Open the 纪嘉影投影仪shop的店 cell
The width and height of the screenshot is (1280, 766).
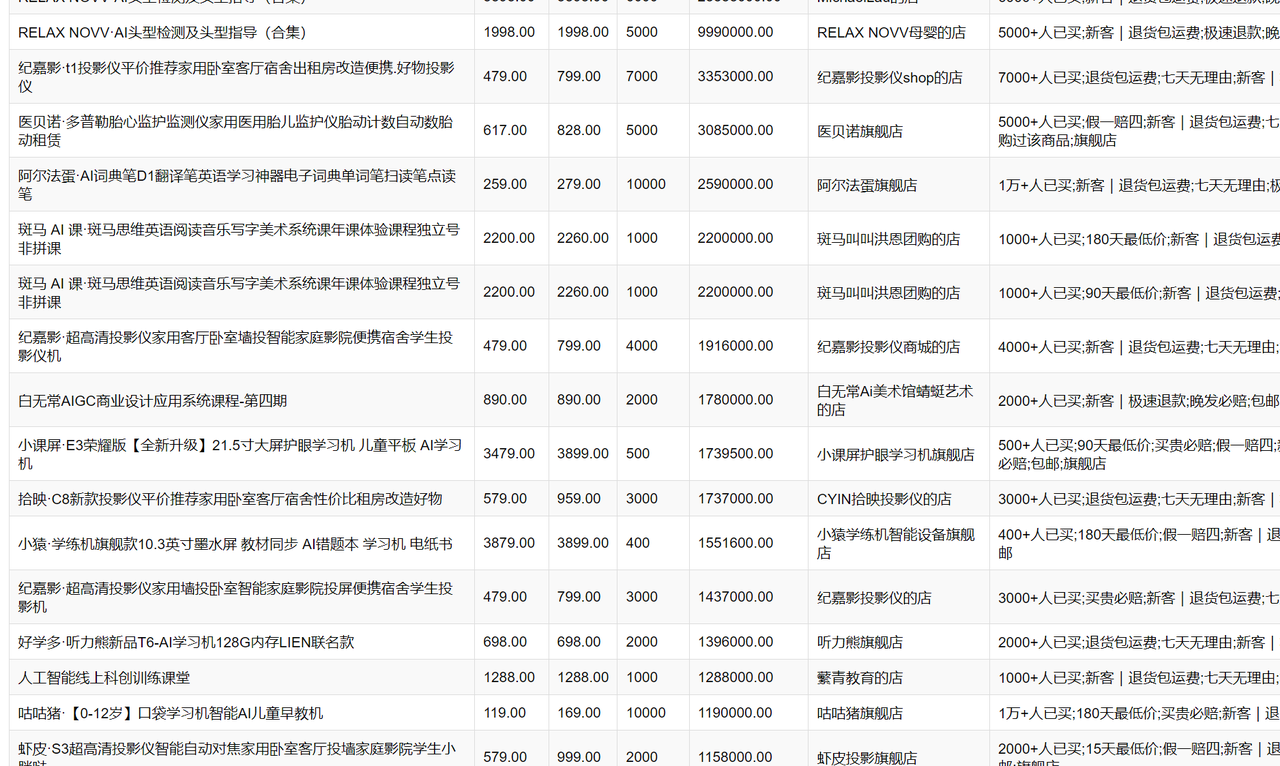click(889, 77)
